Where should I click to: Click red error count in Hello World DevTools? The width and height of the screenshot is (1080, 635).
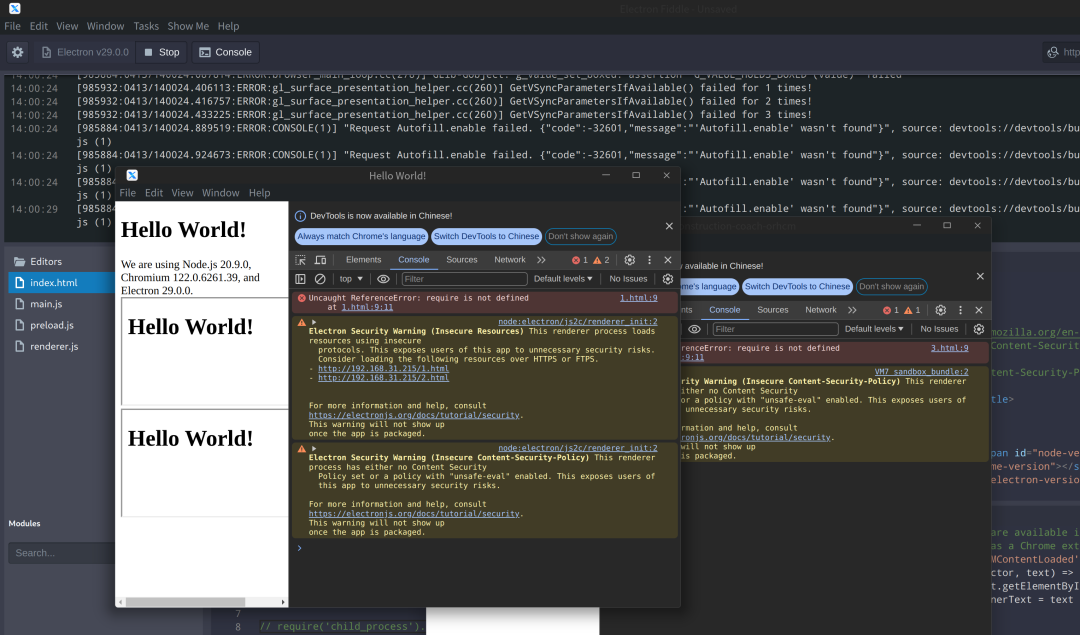tap(580, 260)
